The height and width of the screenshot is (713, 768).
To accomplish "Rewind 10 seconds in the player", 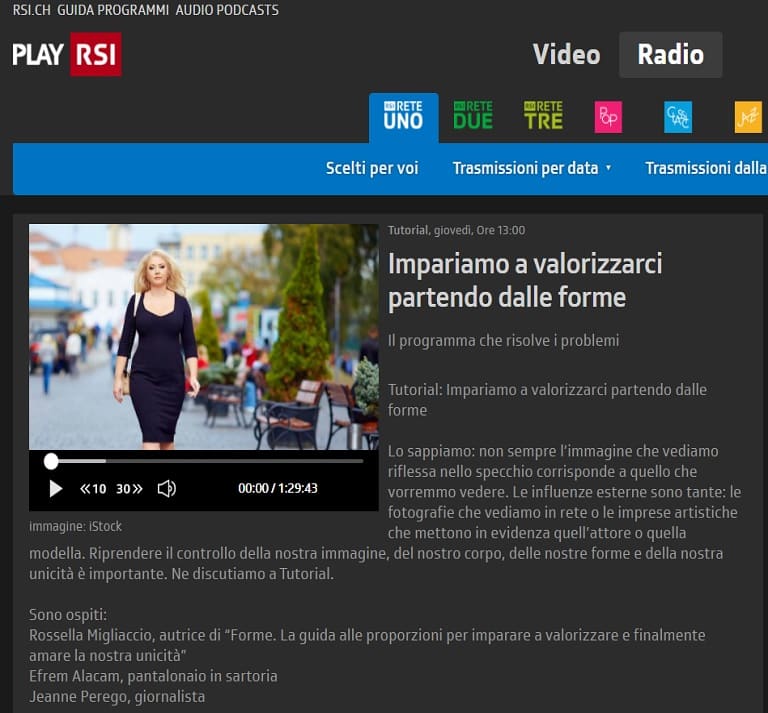I will point(93,489).
